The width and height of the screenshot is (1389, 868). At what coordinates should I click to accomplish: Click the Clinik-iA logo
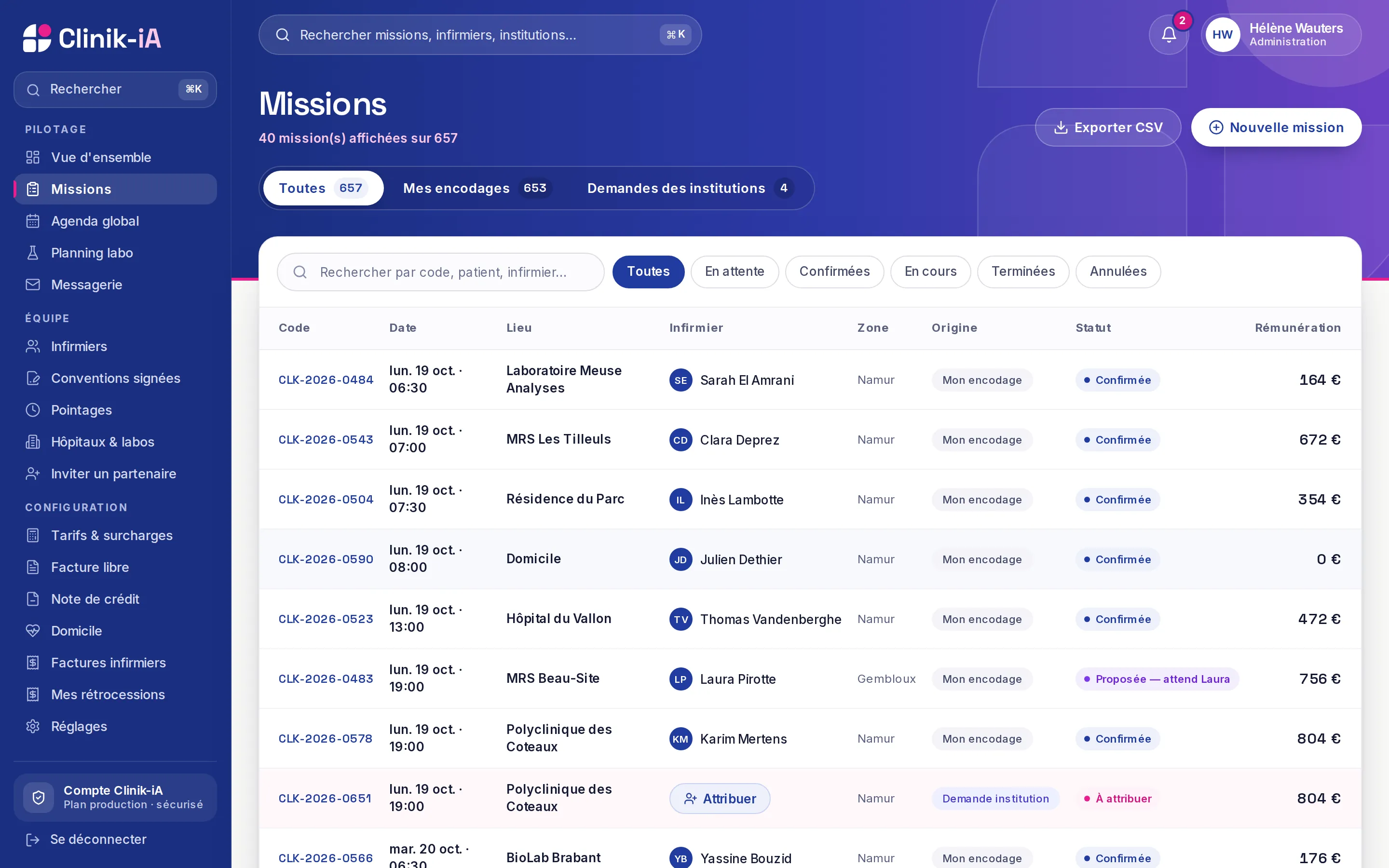pyautogui.click(x=93, y=38)
